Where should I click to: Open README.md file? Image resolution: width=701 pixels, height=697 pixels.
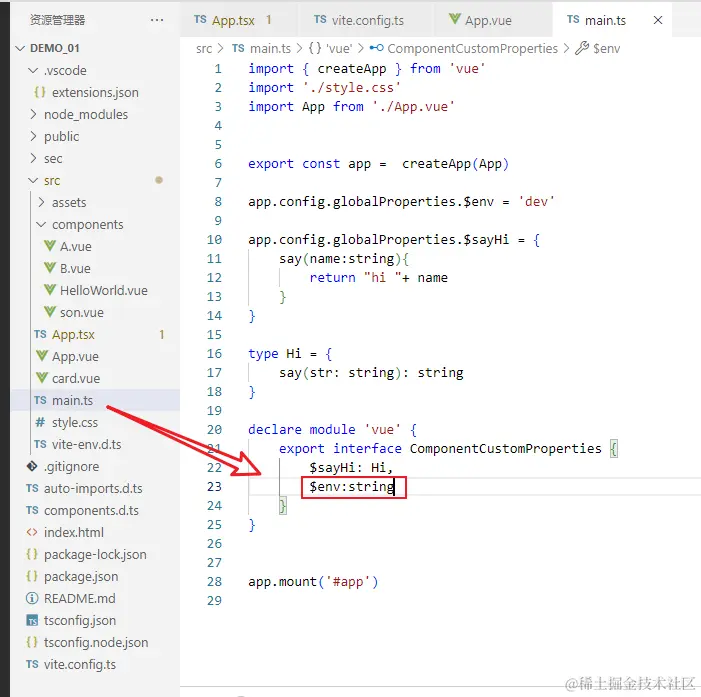pyautogui.click(x=80, y=598)
